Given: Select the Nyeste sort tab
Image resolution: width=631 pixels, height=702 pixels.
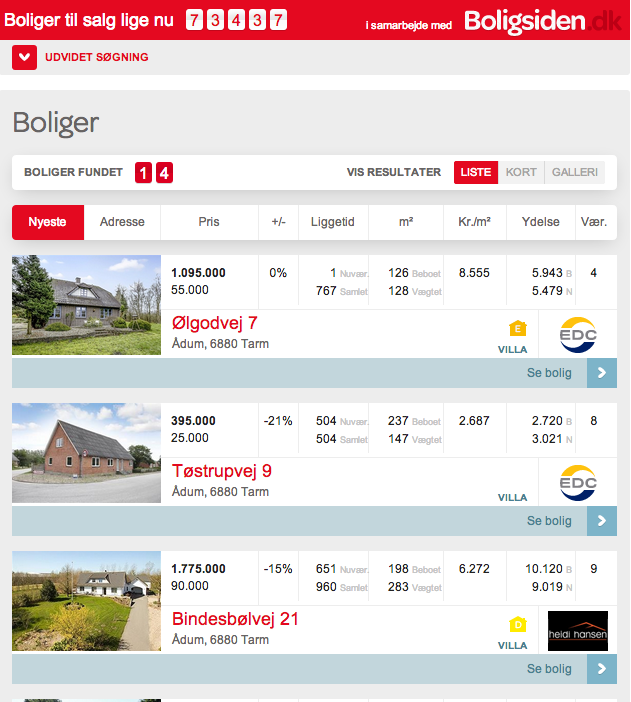Looking at the screenshot, I should pyautogui.click(x=47, y=222).
